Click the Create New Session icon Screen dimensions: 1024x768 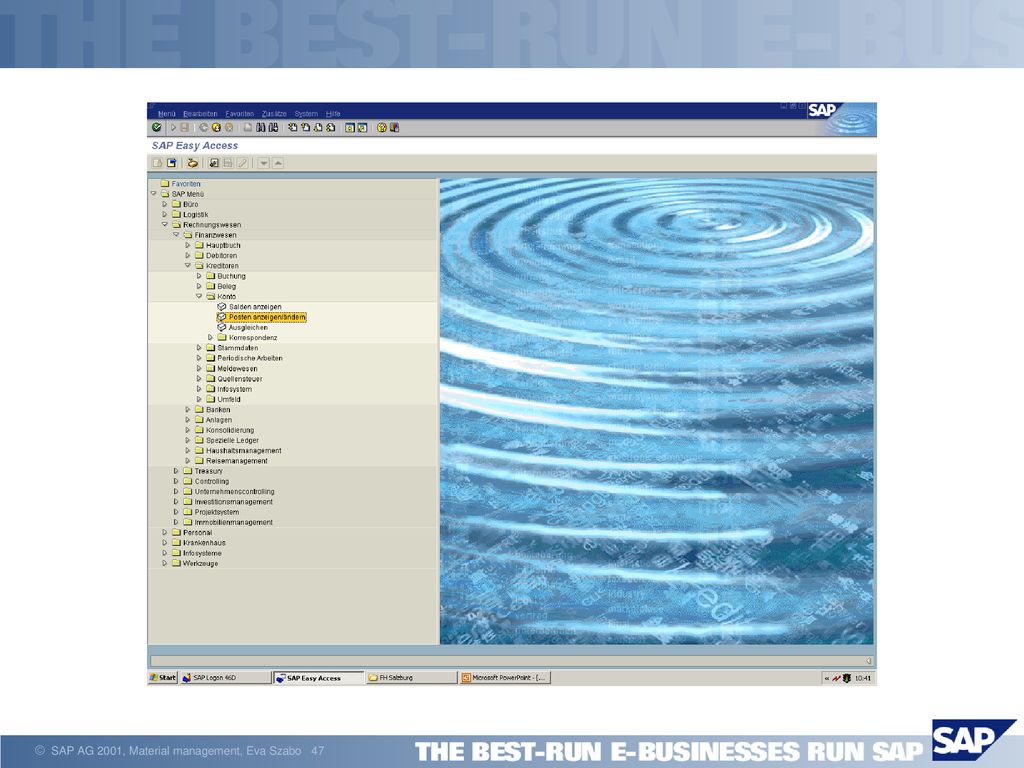[x=350, y=127]
